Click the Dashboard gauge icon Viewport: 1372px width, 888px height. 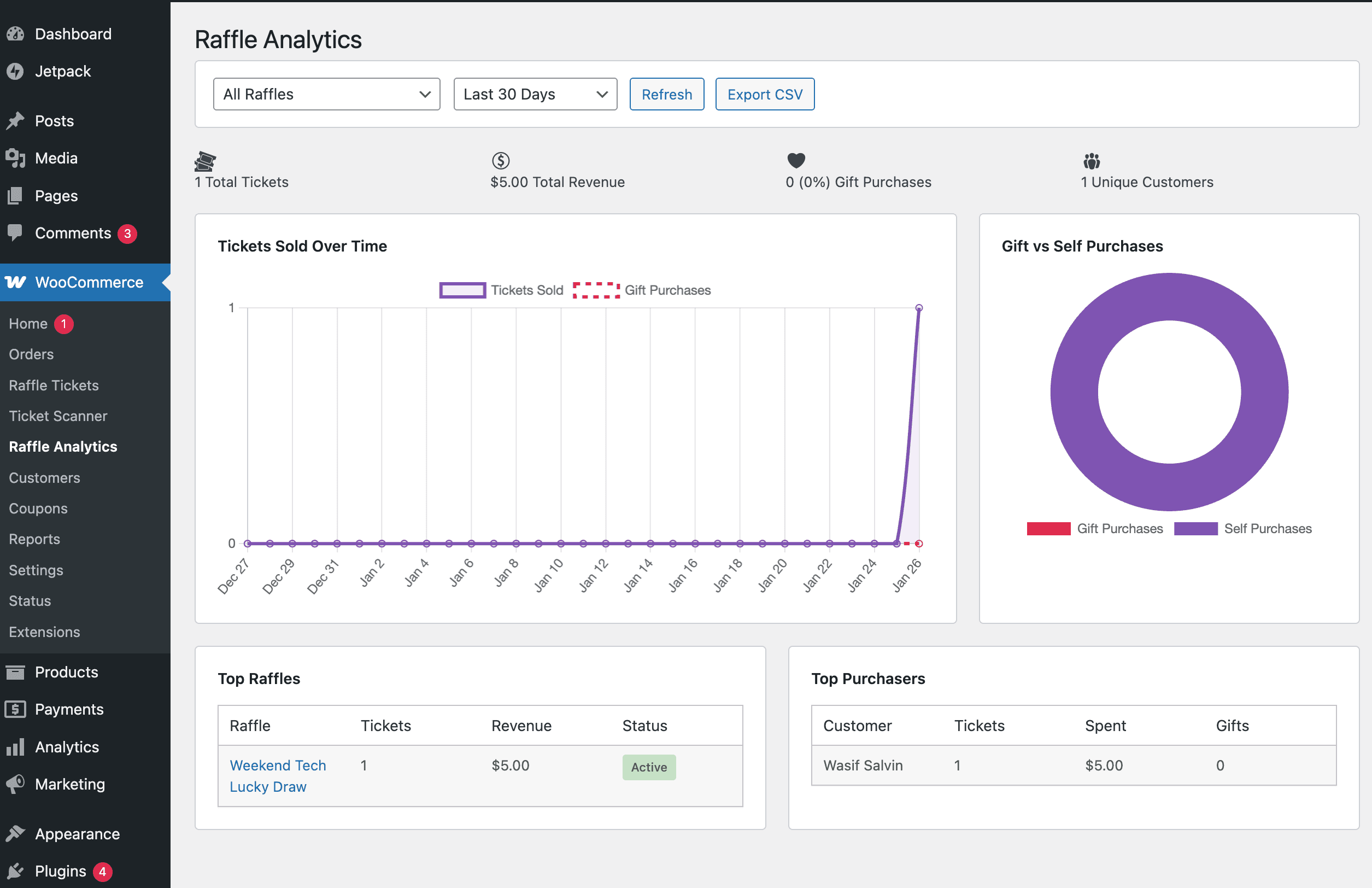pyautogui.click(x=15, y=34)
